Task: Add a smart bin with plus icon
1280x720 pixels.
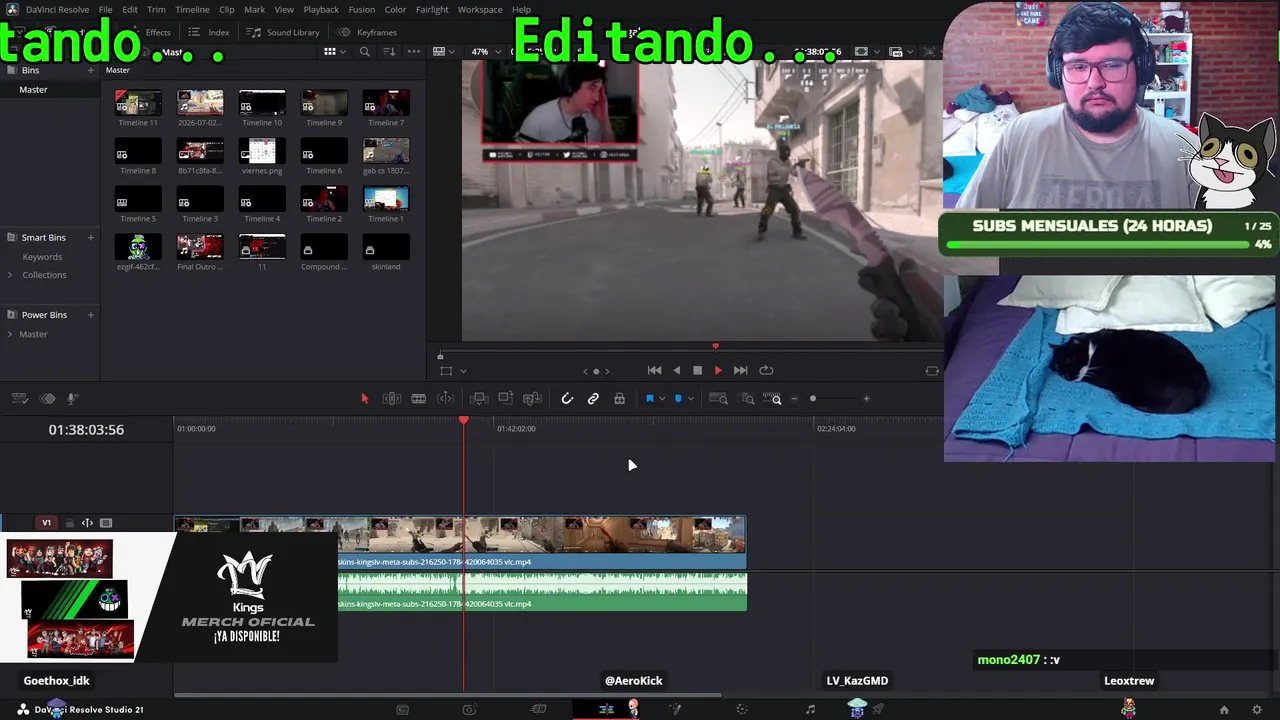Action: 90,237
